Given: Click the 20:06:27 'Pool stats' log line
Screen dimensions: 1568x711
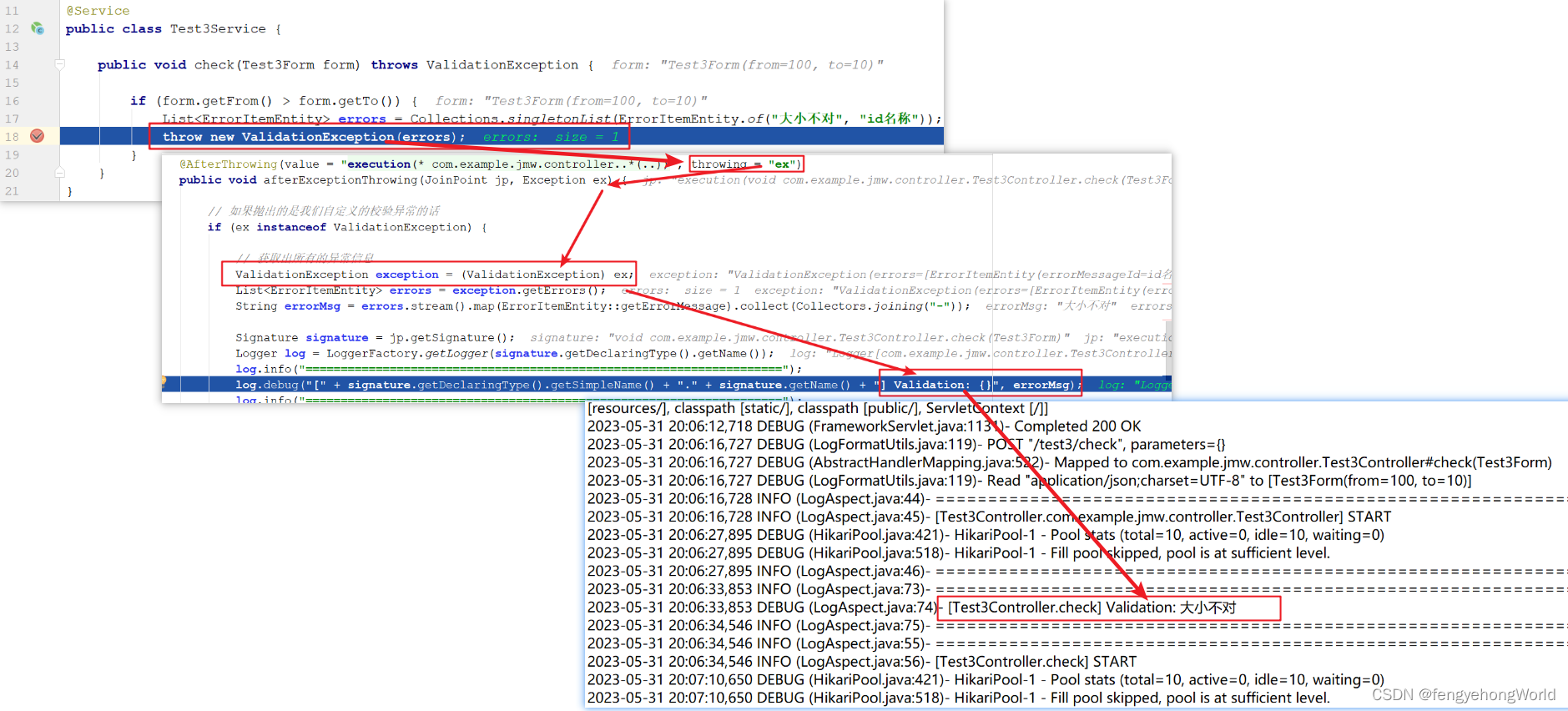Looking at the screenshot, I should click(x=986, y=535).
